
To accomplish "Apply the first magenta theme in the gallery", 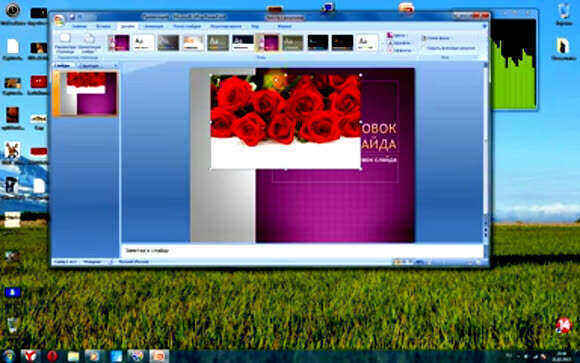I will (118, 43).
